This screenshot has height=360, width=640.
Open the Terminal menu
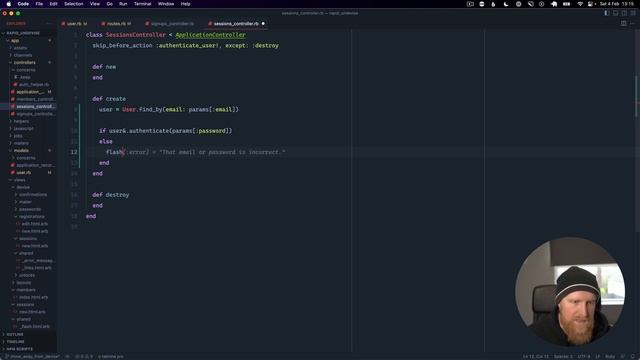click(142, 4)
